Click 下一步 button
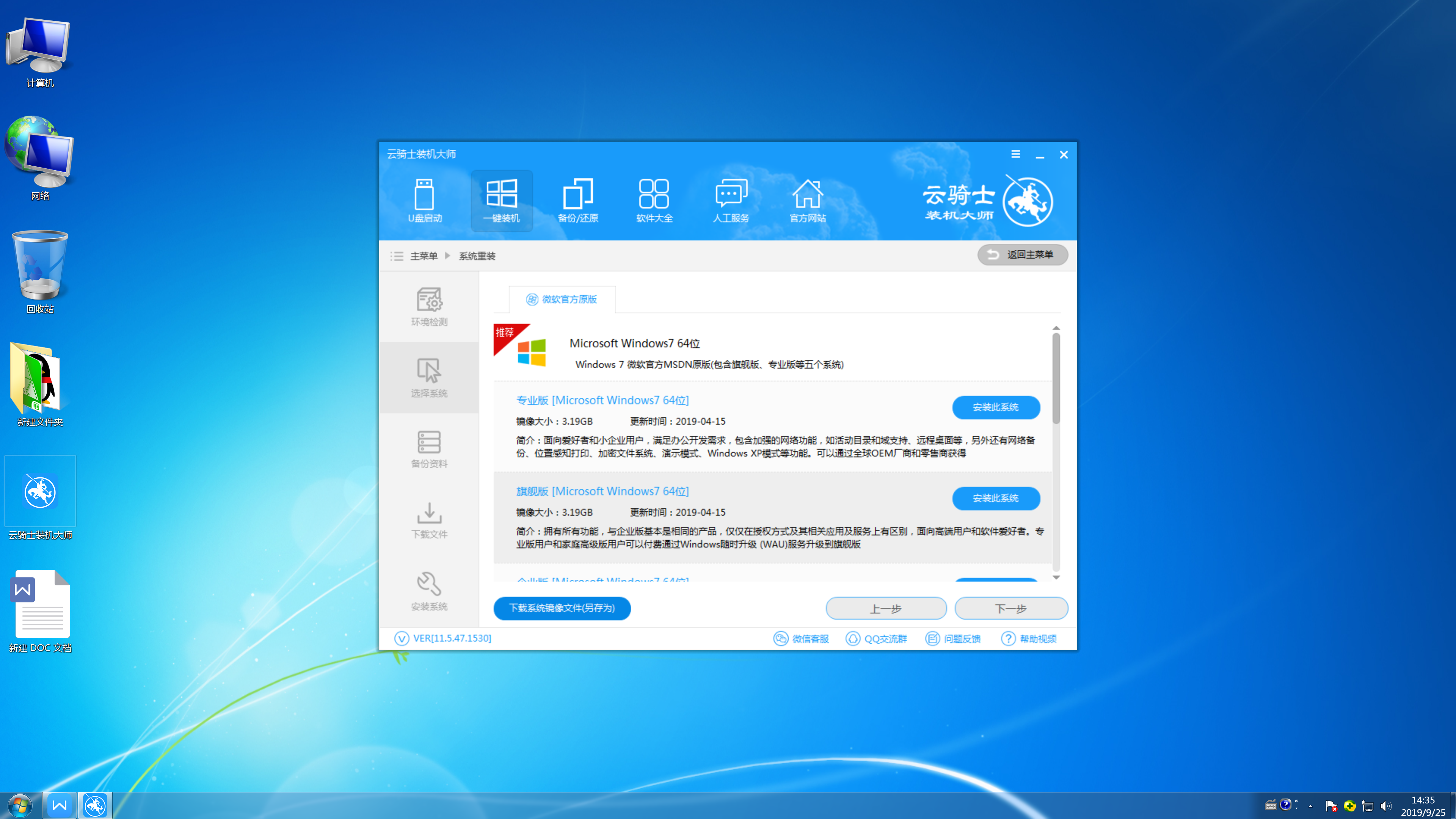Image resolution: width=1456 pixels, height=819 pixels. (x=1010, y=609)
